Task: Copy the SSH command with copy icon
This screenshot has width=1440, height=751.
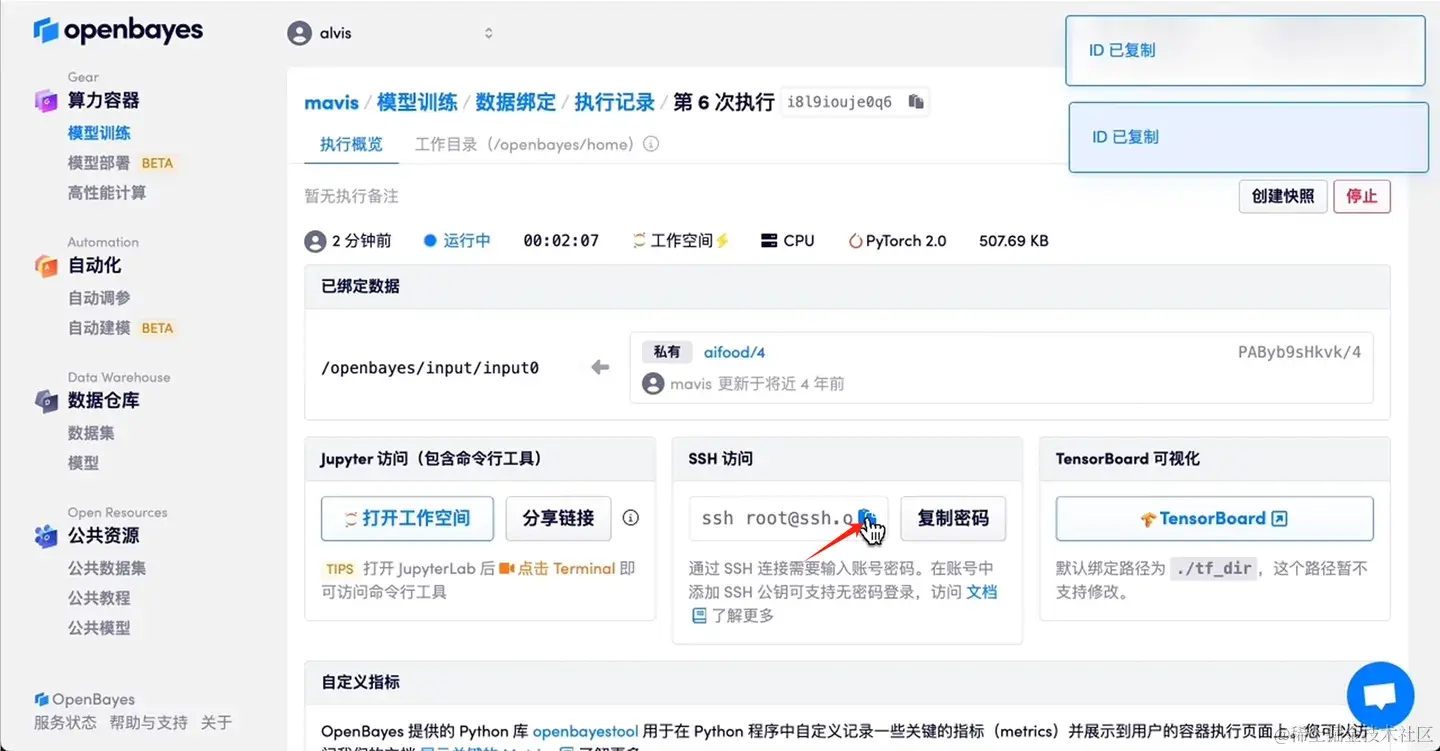Action: point(868,518)
